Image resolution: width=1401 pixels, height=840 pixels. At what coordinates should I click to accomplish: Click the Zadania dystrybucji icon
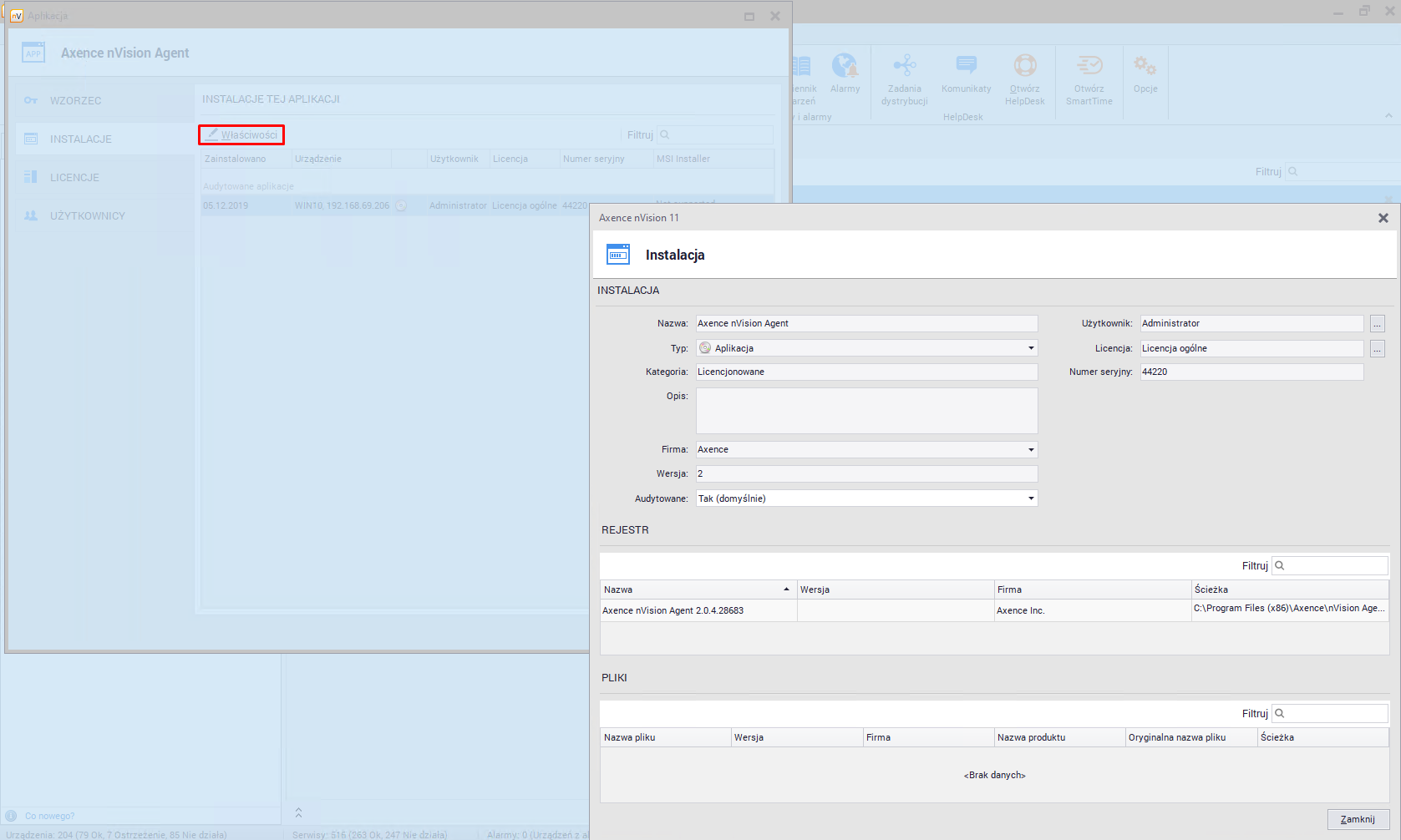904,67
